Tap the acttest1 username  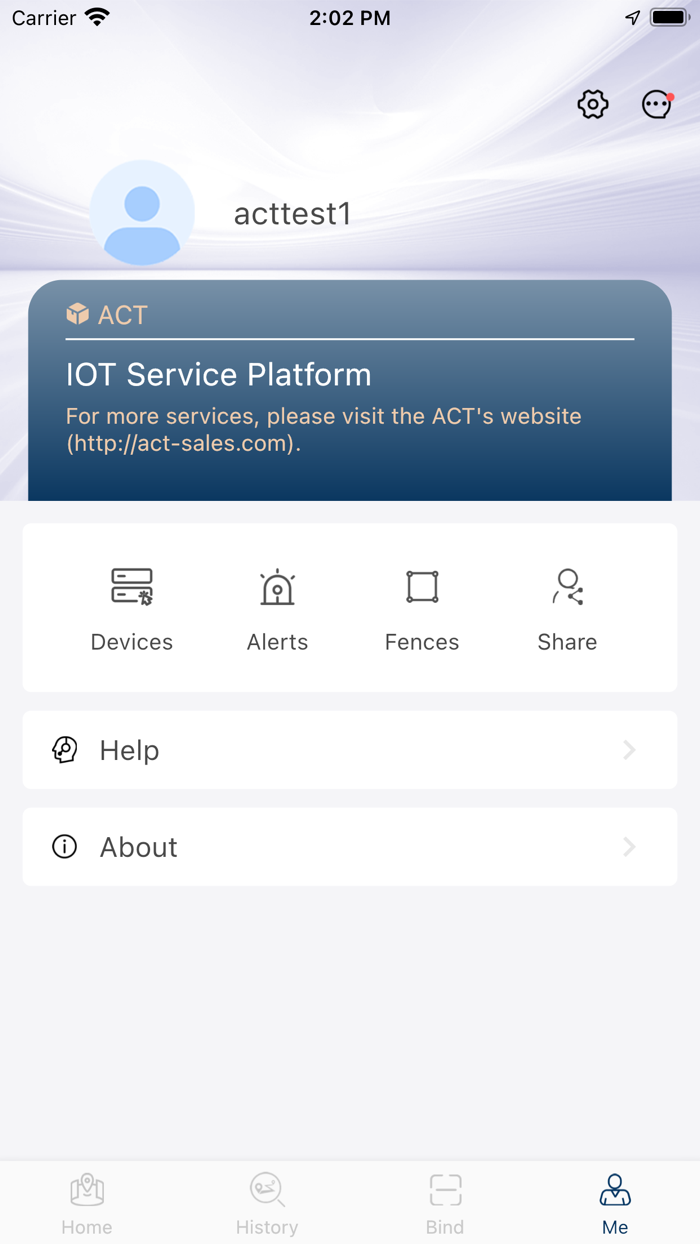click(x=292, y=212)
